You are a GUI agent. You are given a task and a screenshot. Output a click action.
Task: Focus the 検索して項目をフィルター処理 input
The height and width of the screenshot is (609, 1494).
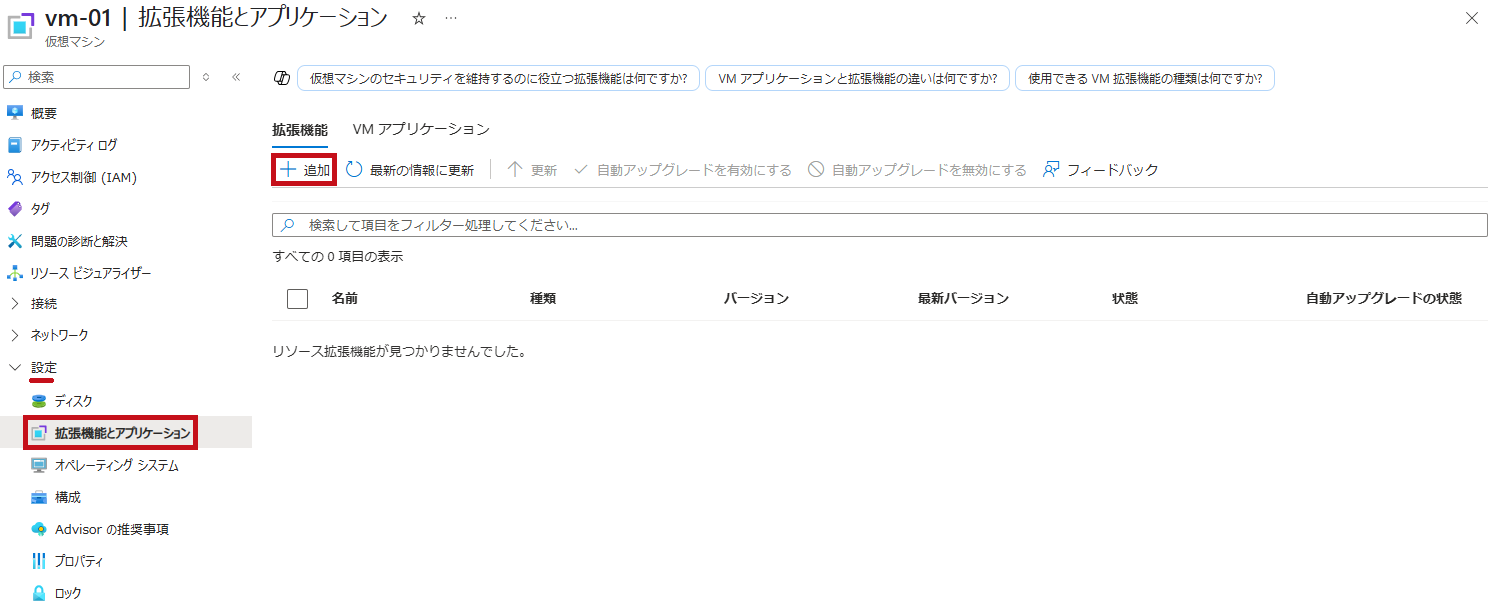click(880, 225)
